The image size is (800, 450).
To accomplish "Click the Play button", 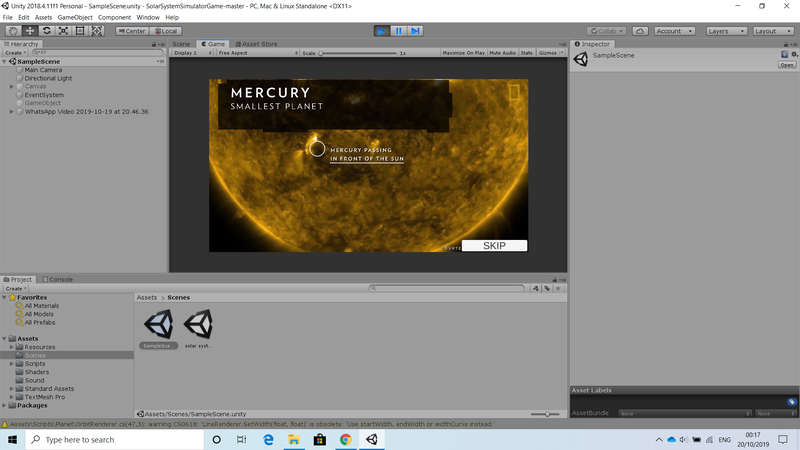I will pyautogui.click(x=382, y=31).
